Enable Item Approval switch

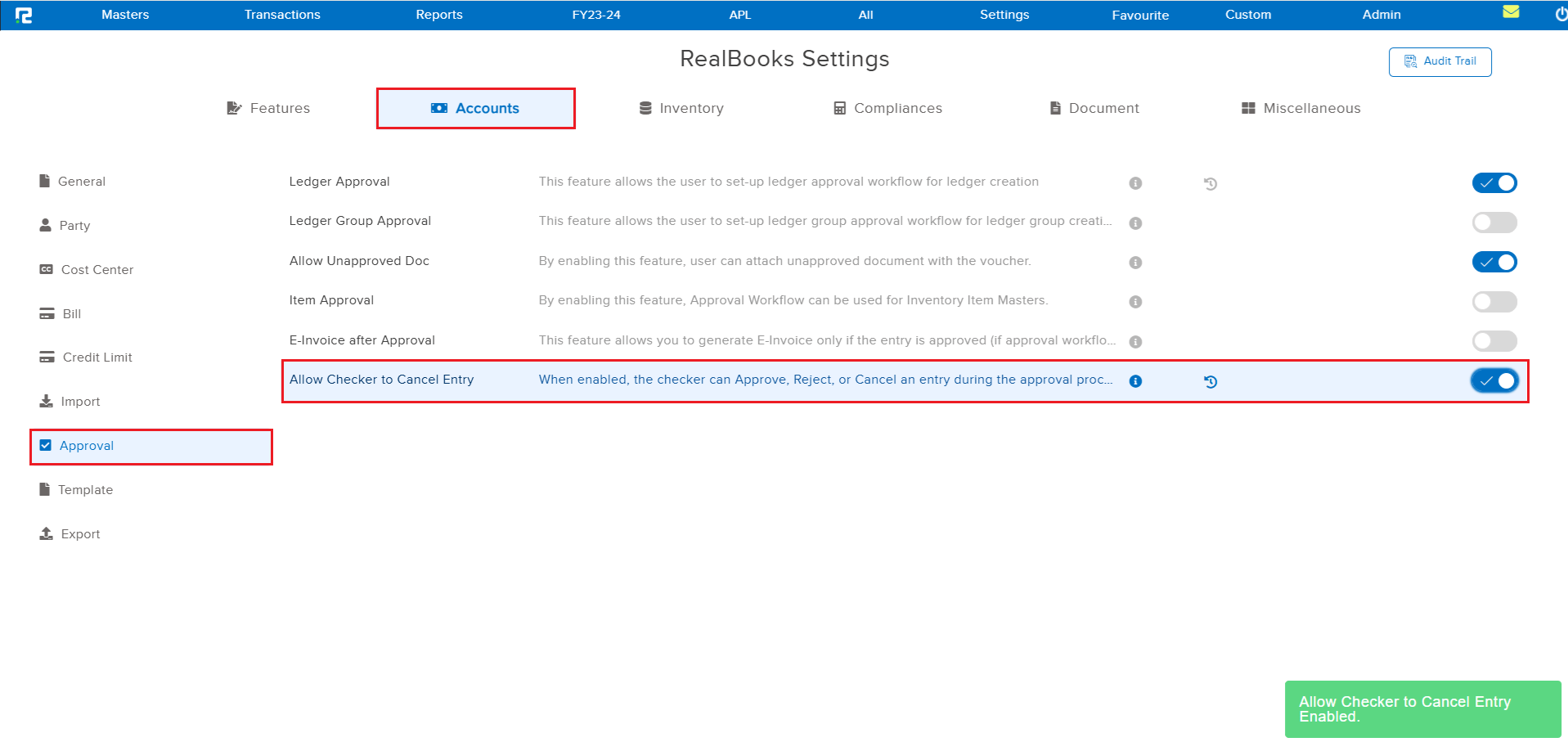pyautogui.click(x=1494, y=302)
